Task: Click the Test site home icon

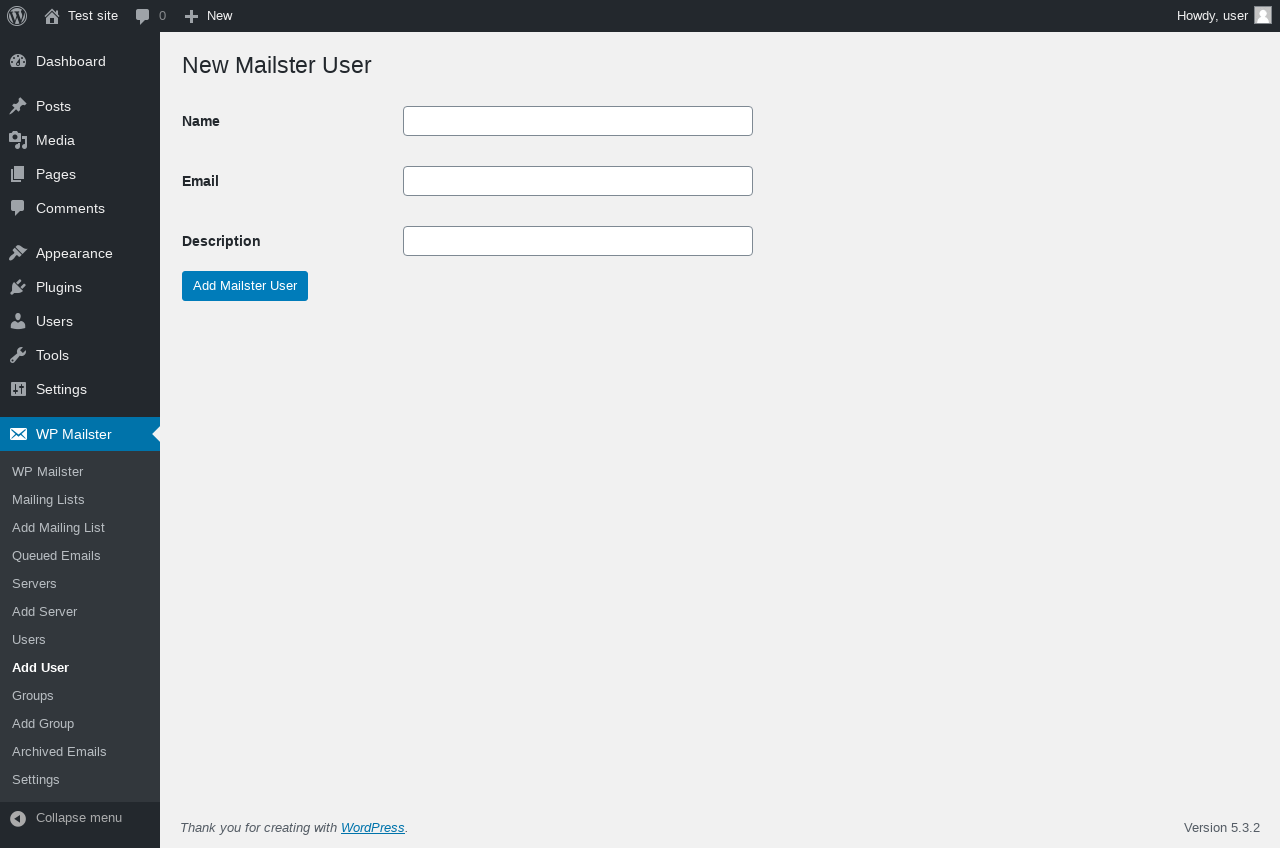Action: [x=52, y=16]
